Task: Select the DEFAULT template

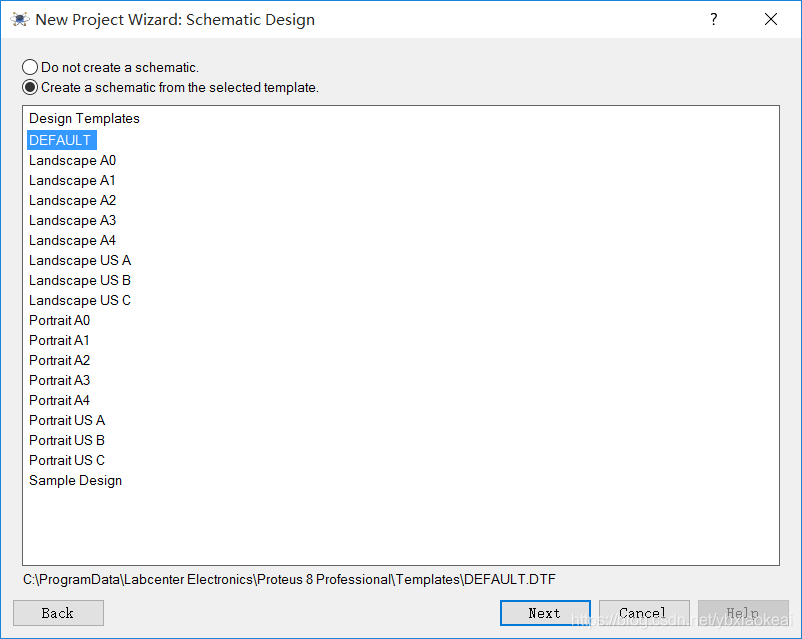Action: coord(61,140)
